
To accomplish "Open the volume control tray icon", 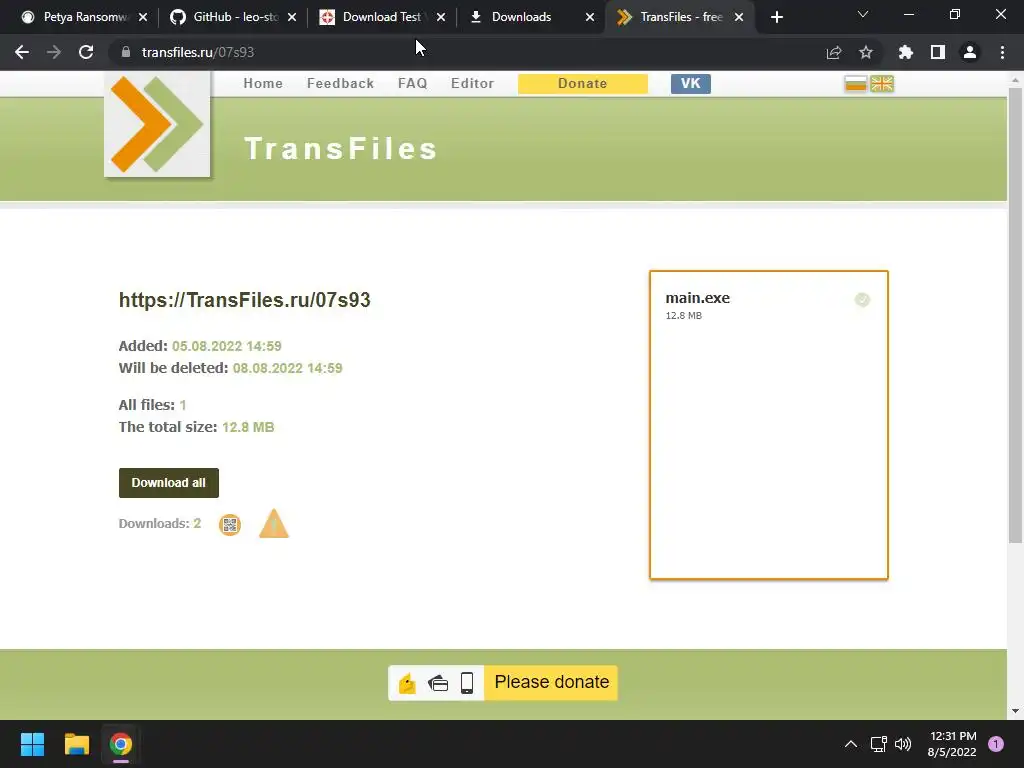I will click(903, 744).
